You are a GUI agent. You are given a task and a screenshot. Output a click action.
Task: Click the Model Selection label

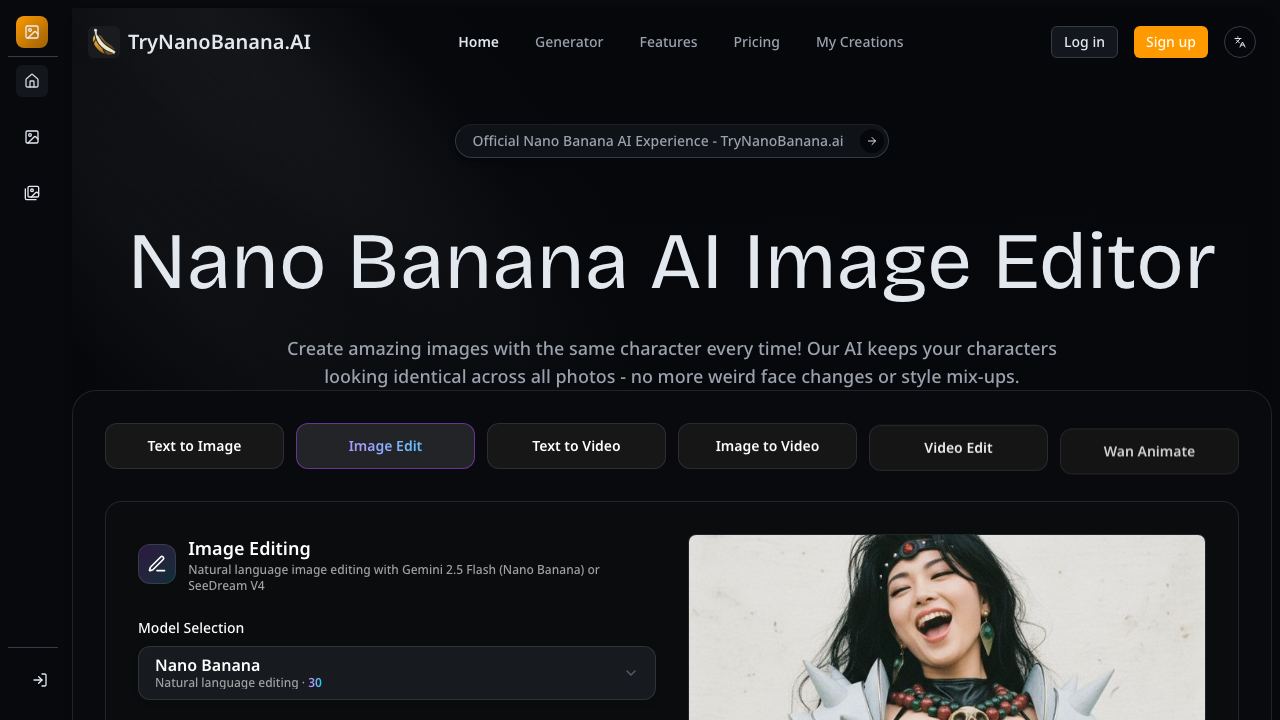coord(191,628)
